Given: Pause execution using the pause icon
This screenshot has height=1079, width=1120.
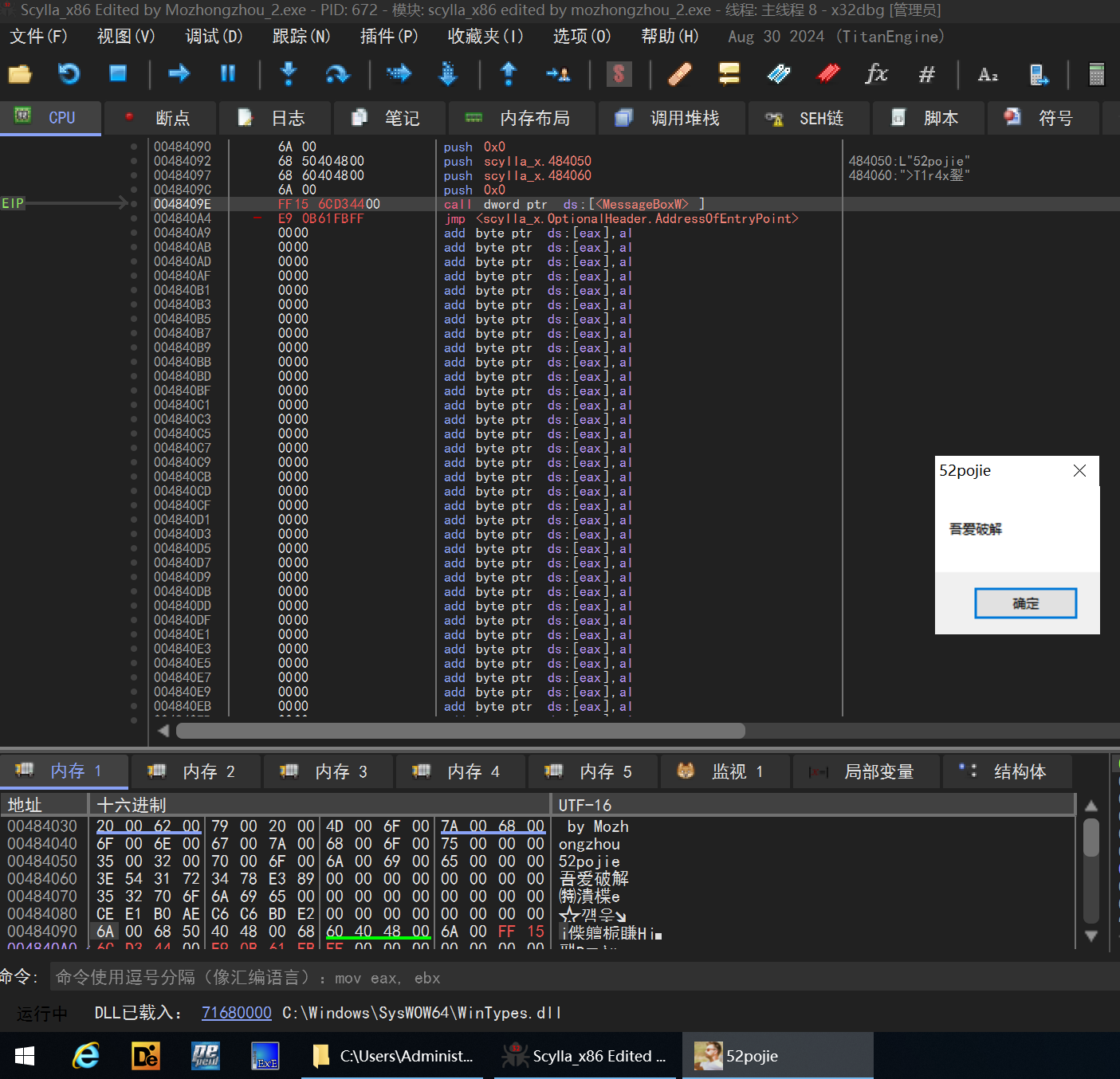Looking at the screenshot, I should pos(228,74).
